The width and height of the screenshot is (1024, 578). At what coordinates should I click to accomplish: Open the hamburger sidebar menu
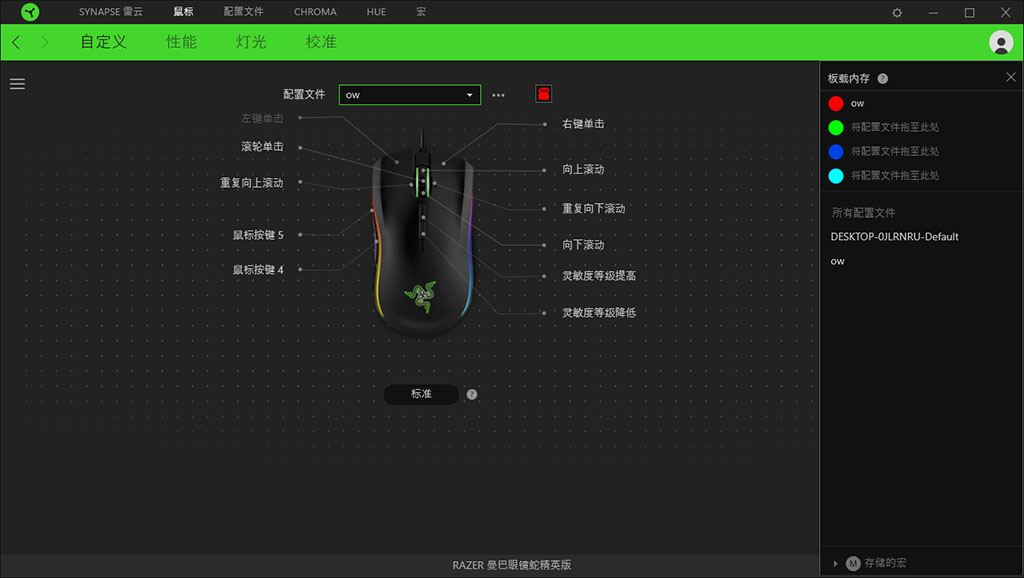click(x=18, y=84)
